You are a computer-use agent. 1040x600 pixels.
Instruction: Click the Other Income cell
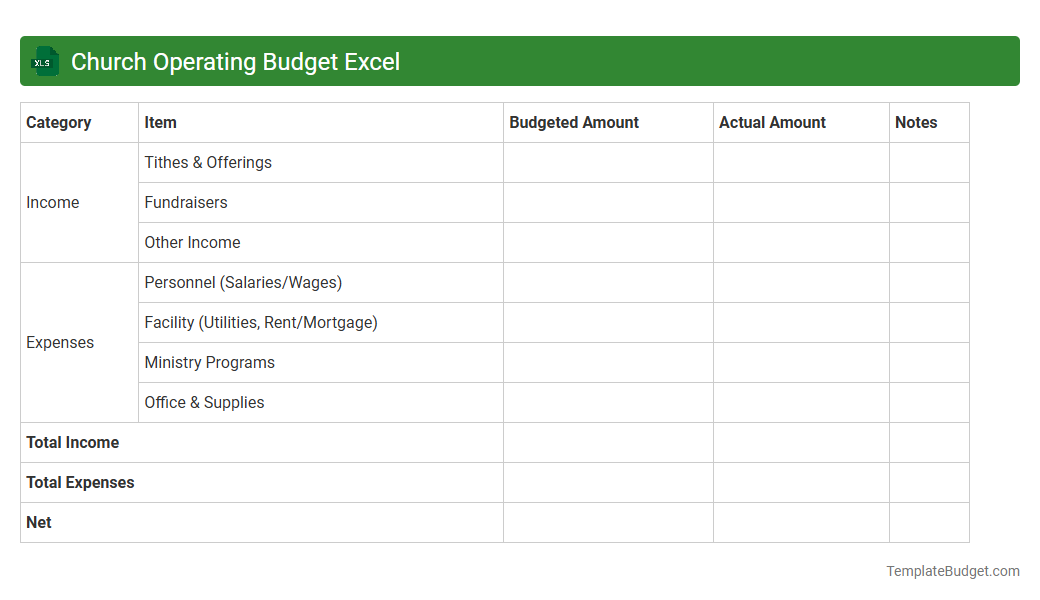tap(192, 242)
